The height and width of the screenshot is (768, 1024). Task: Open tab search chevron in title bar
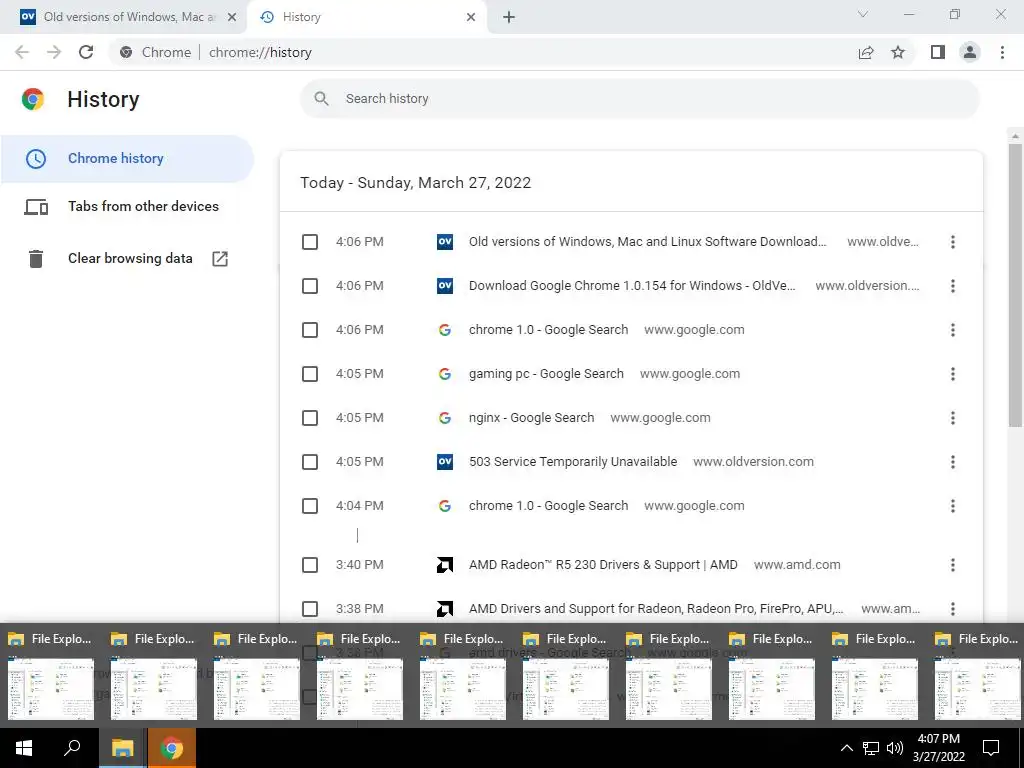[x=863, y=14]
